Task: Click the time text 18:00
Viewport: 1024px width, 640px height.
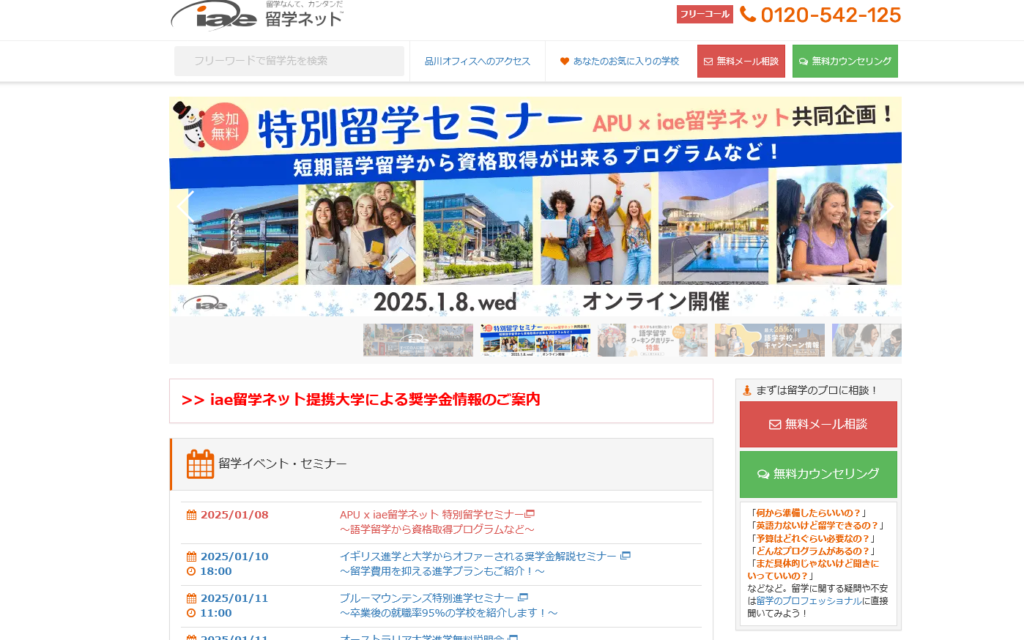Action: tap(216, 571)
